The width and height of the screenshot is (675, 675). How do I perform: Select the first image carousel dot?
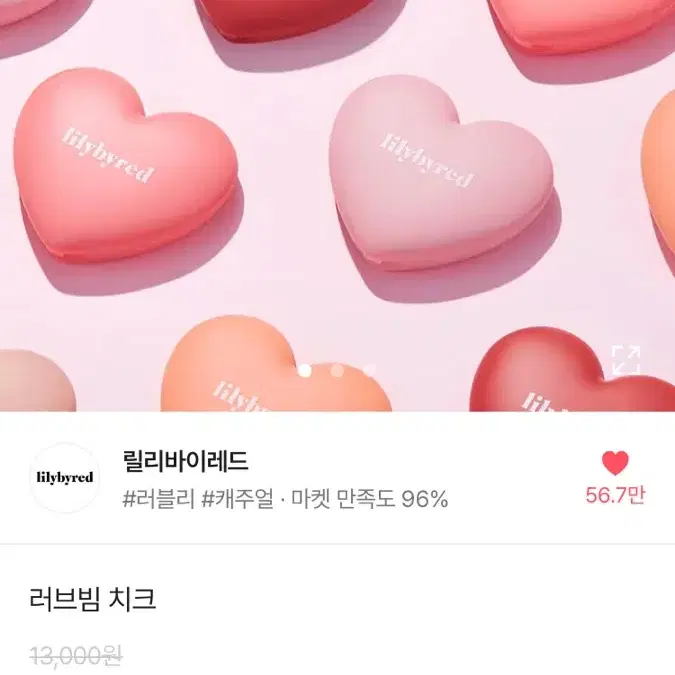pos(305,370)
